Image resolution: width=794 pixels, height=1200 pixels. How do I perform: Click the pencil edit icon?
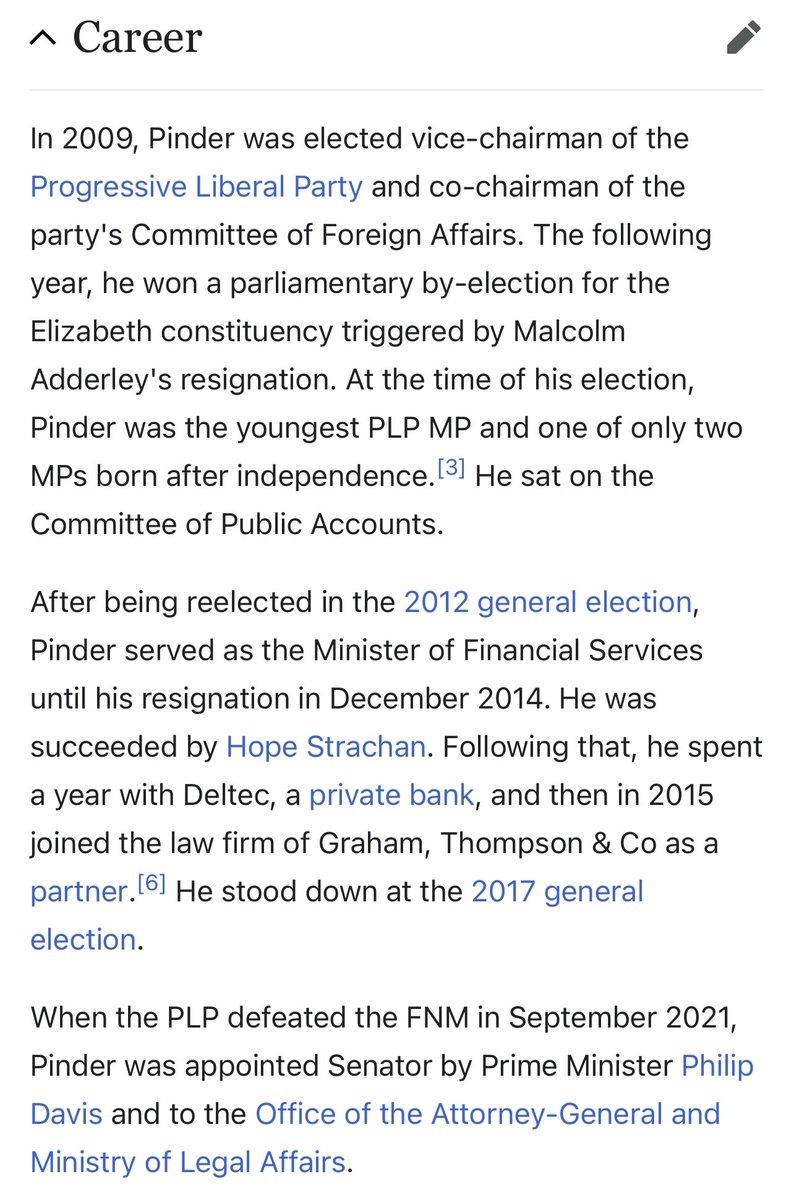click(x=743, y=38)
